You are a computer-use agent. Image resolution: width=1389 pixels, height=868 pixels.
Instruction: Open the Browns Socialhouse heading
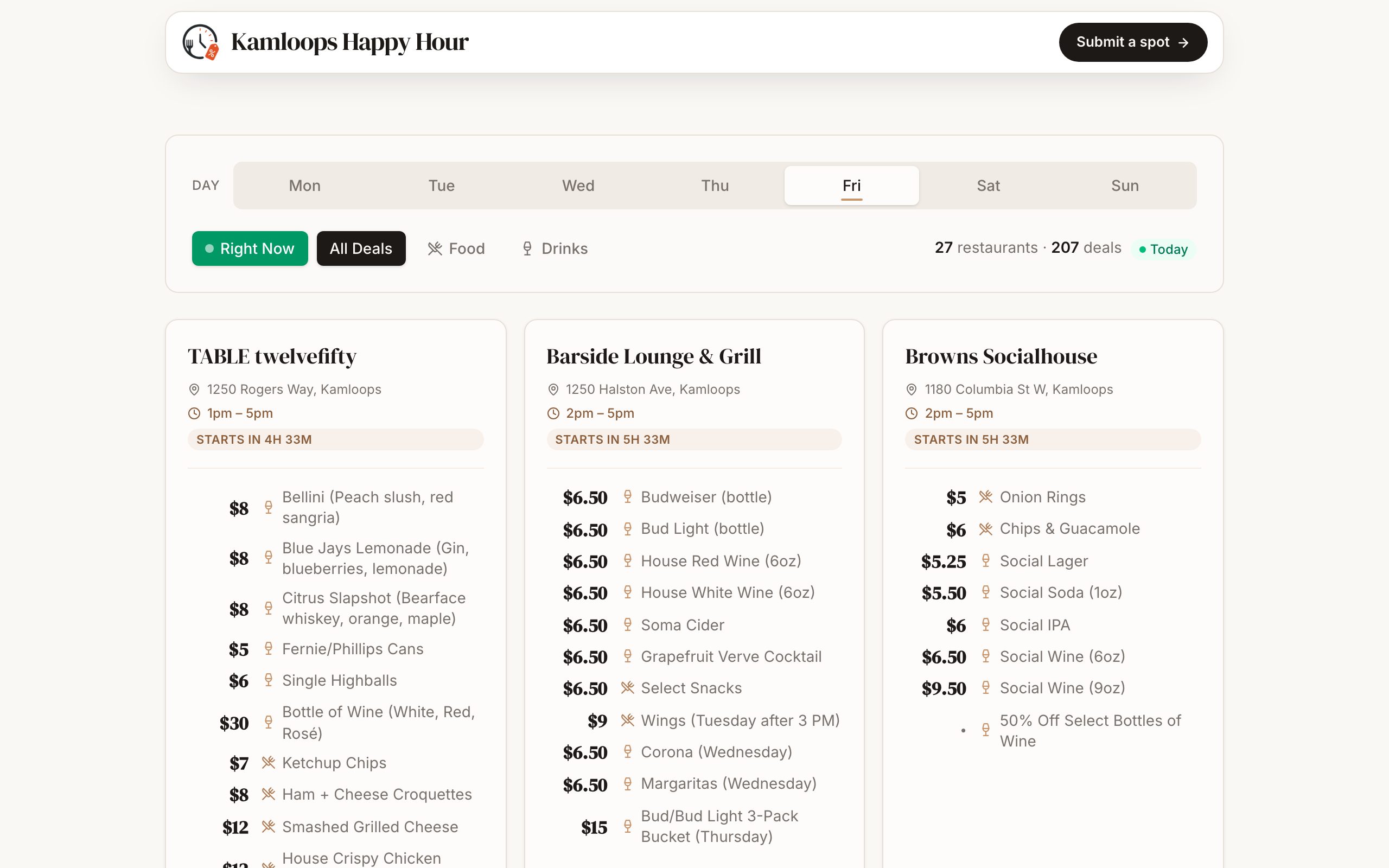point(1001,356)
